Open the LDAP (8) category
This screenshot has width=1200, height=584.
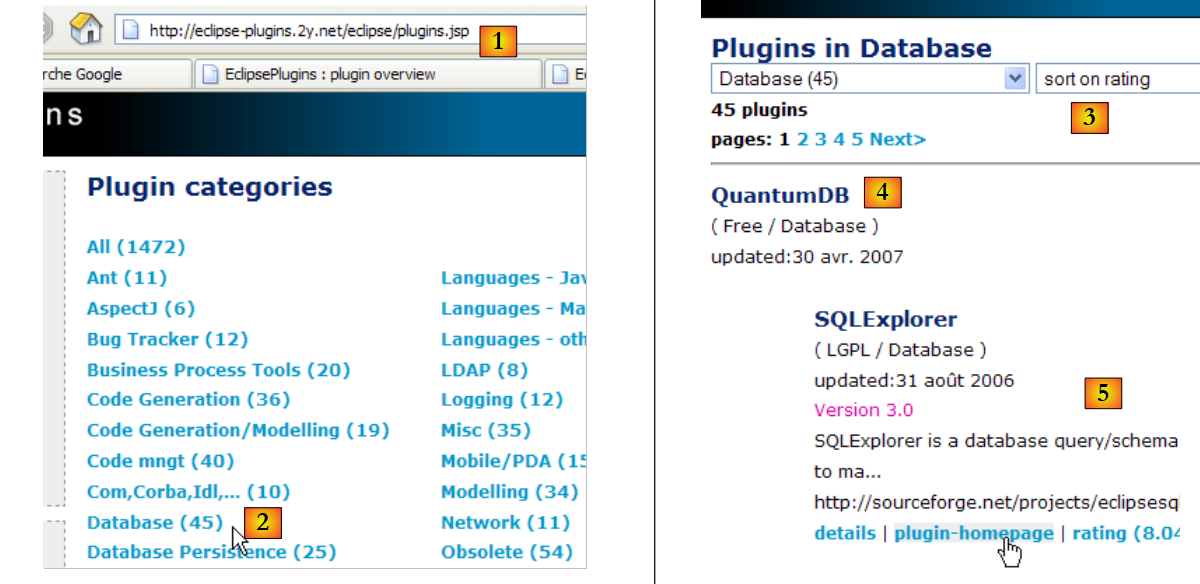484,370
